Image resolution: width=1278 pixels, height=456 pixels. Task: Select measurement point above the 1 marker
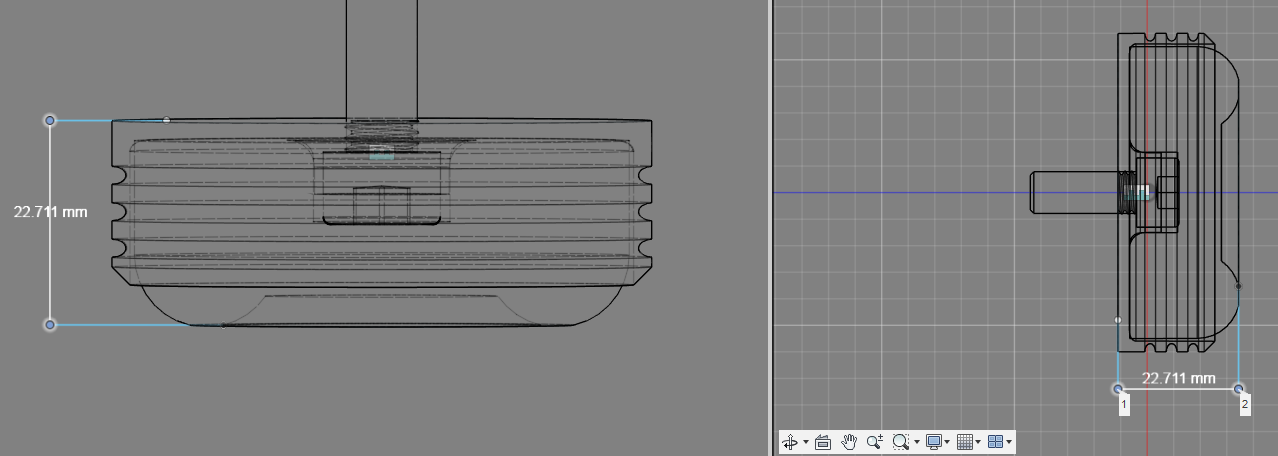click(x=1118, y=389)
